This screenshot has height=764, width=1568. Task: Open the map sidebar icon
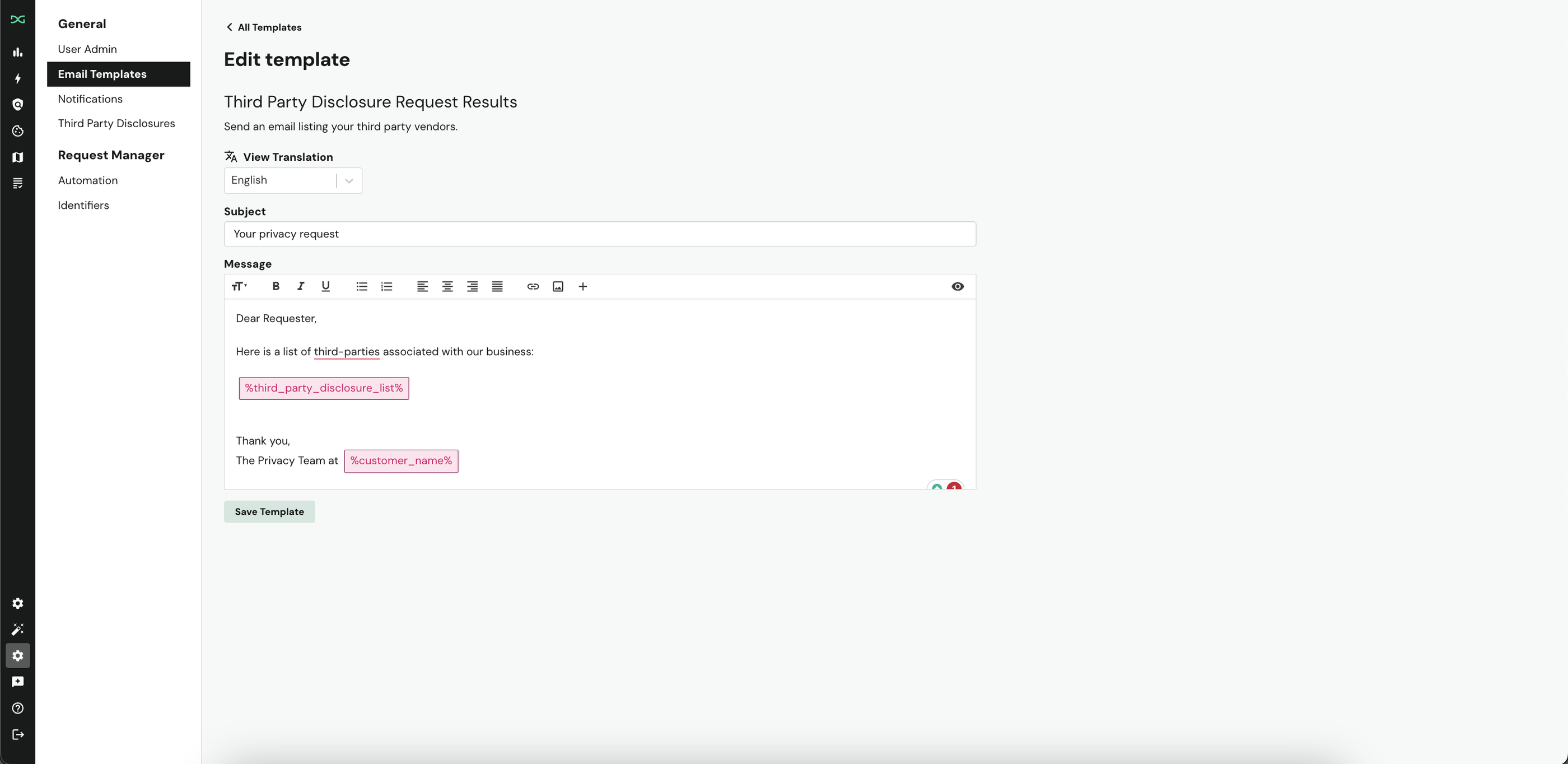(x=18, y=157)
